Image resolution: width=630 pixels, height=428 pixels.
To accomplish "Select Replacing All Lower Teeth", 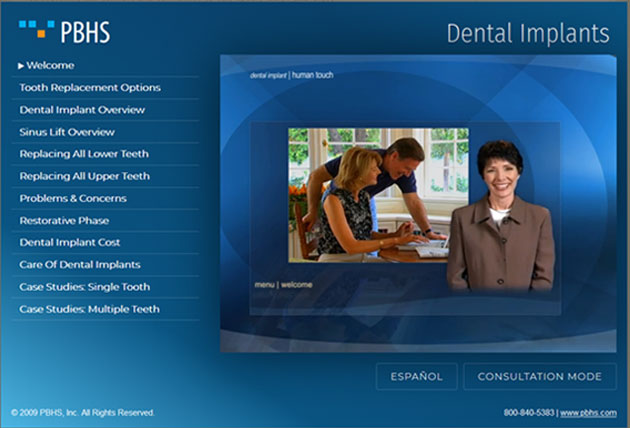I will point(84,154).
